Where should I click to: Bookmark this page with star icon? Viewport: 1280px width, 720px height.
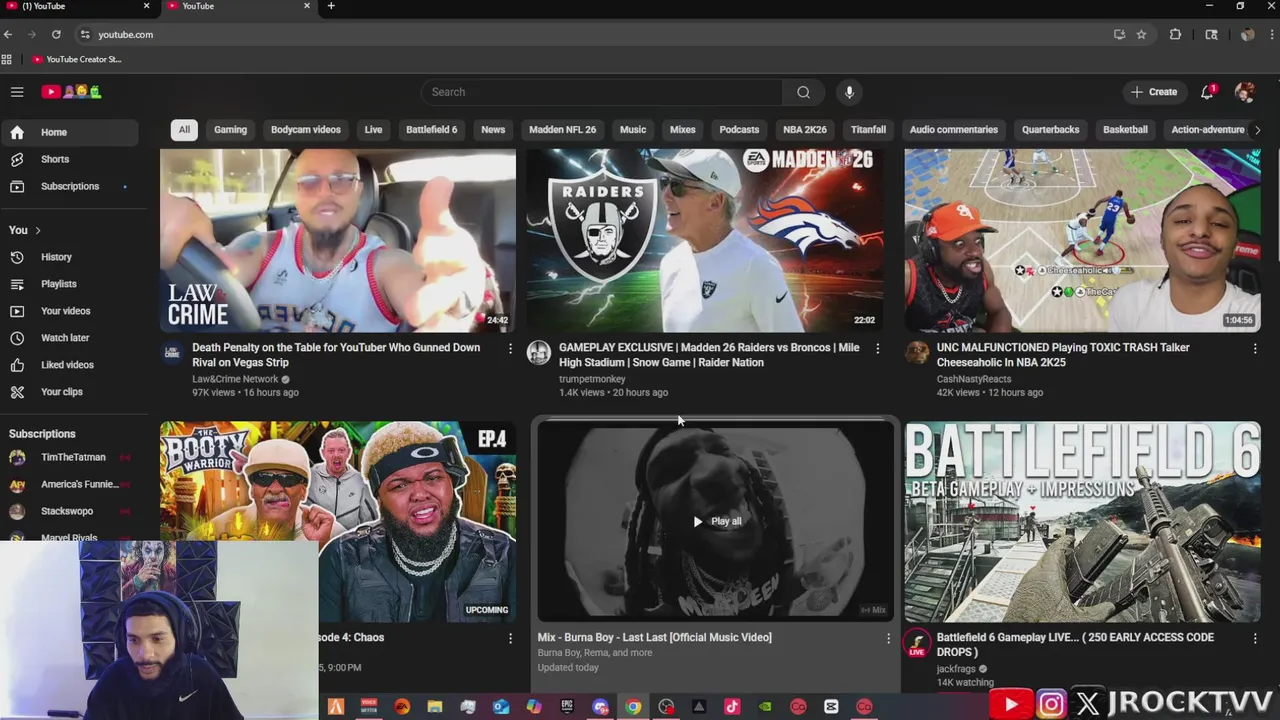(x=1141, y=34)
